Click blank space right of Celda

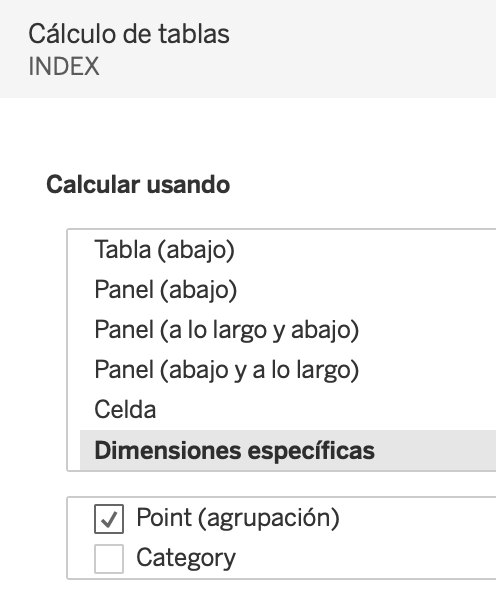click(x=325, y=410)
